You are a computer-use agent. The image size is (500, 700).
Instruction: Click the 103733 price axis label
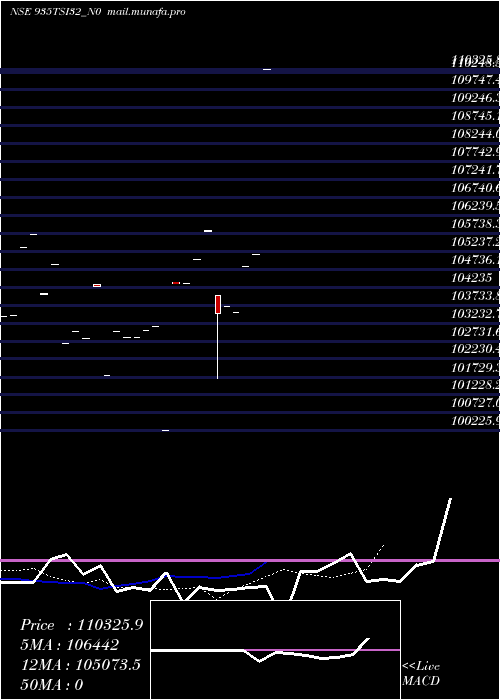475,296
